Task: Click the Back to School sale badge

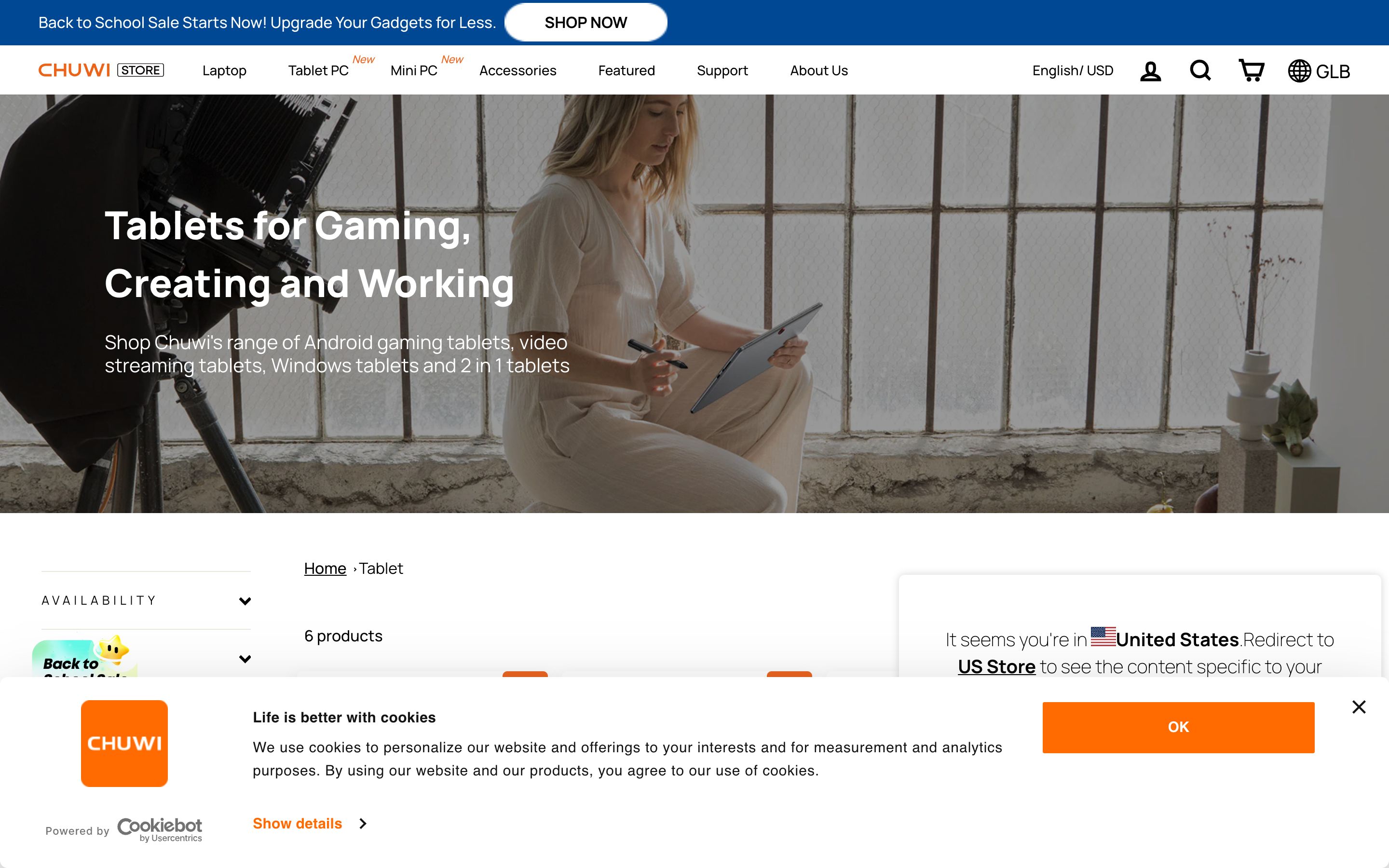Action: click(x=85, y=658)
